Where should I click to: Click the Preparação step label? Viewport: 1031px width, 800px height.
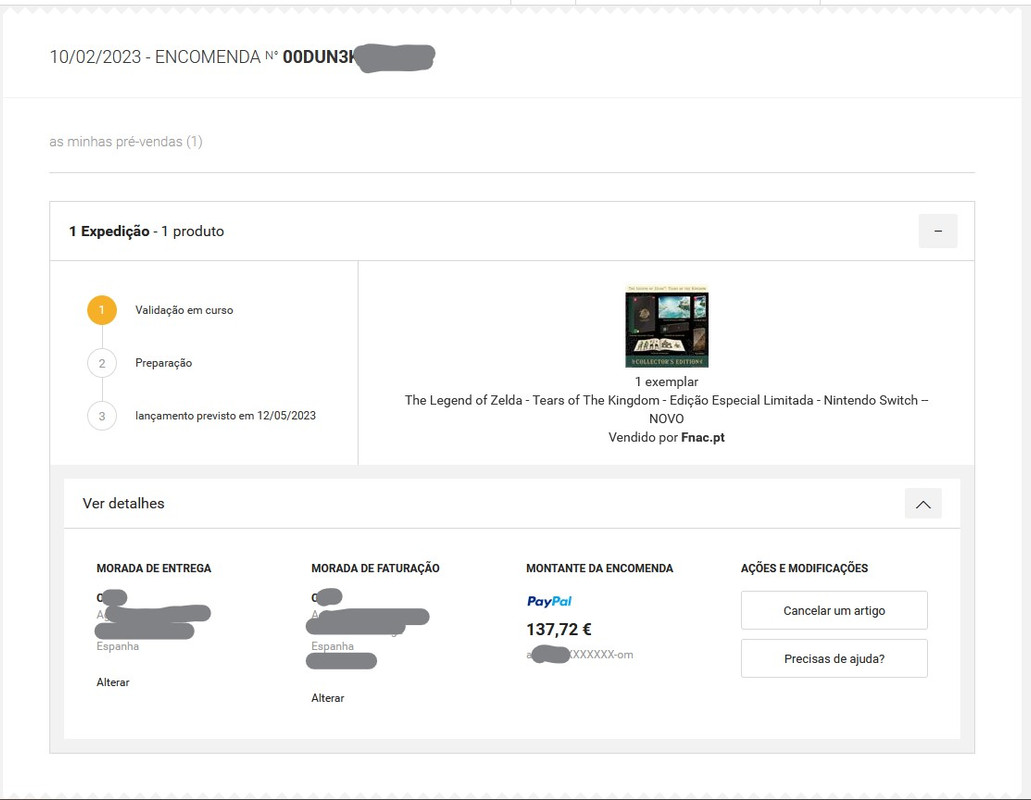tap(164, 363)
